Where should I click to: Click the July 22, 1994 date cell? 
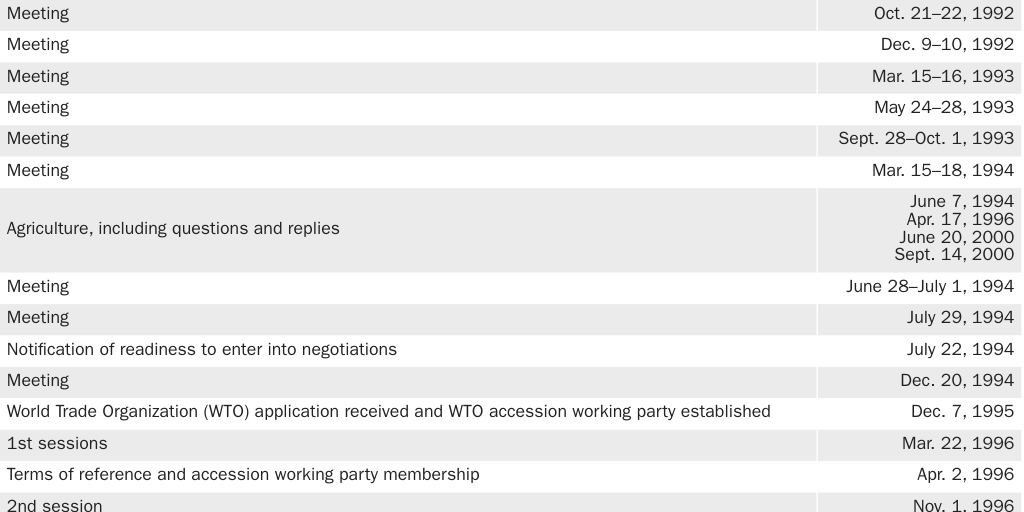click(960, 349)
